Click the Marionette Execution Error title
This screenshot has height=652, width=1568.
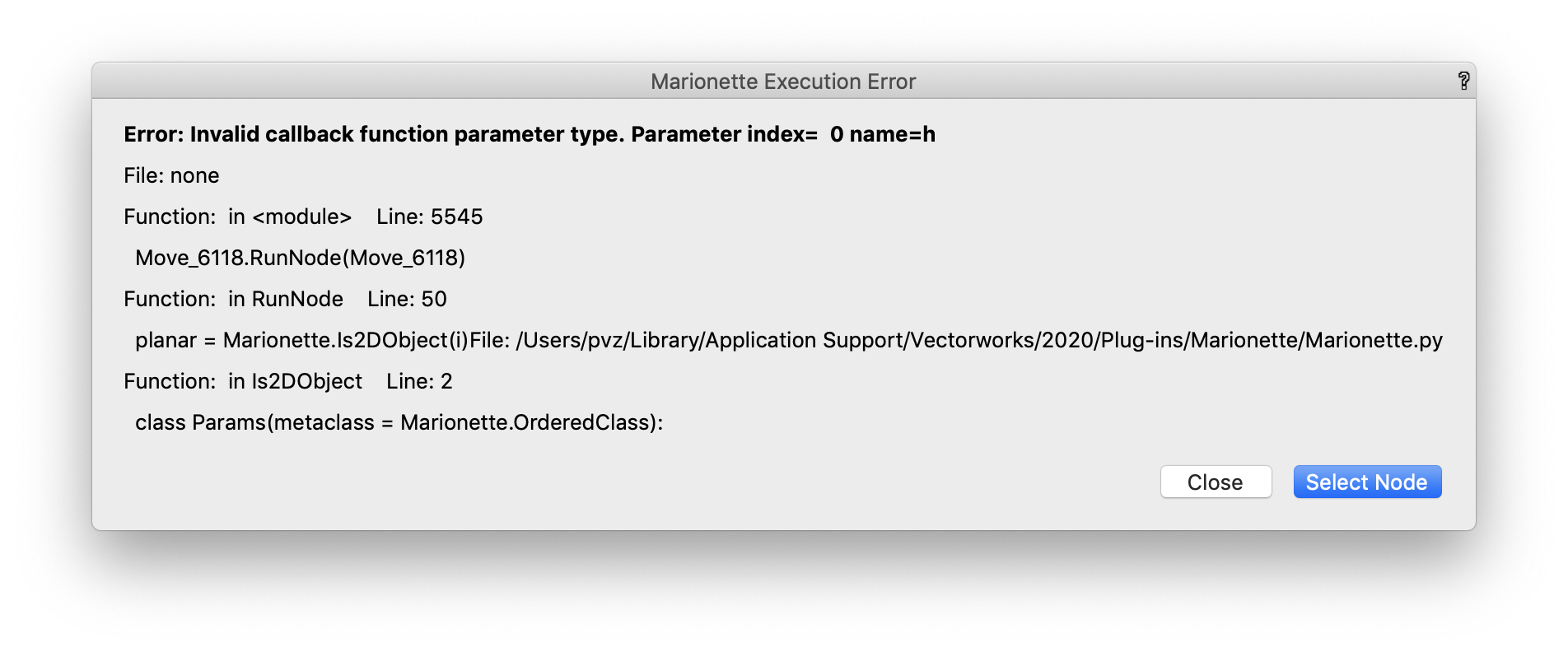783,81
